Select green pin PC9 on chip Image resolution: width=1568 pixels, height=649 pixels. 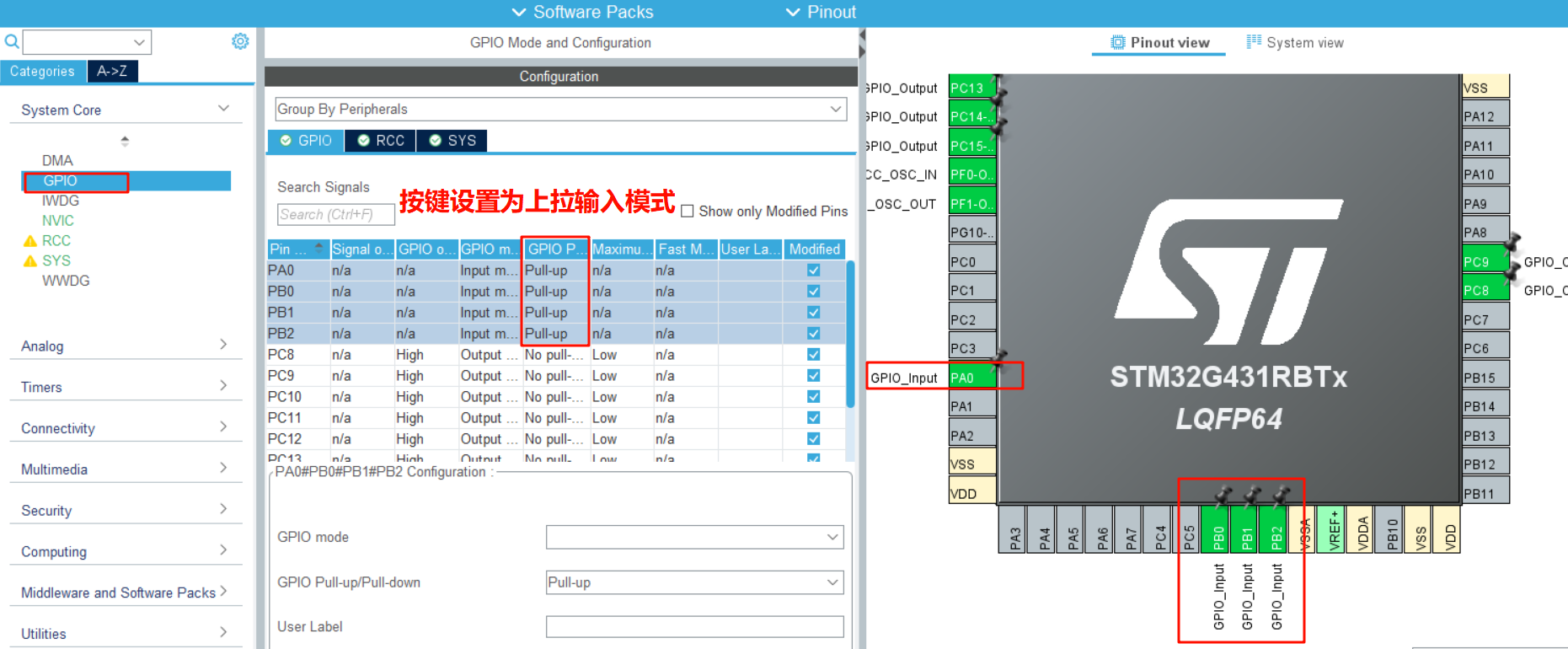1485,261
